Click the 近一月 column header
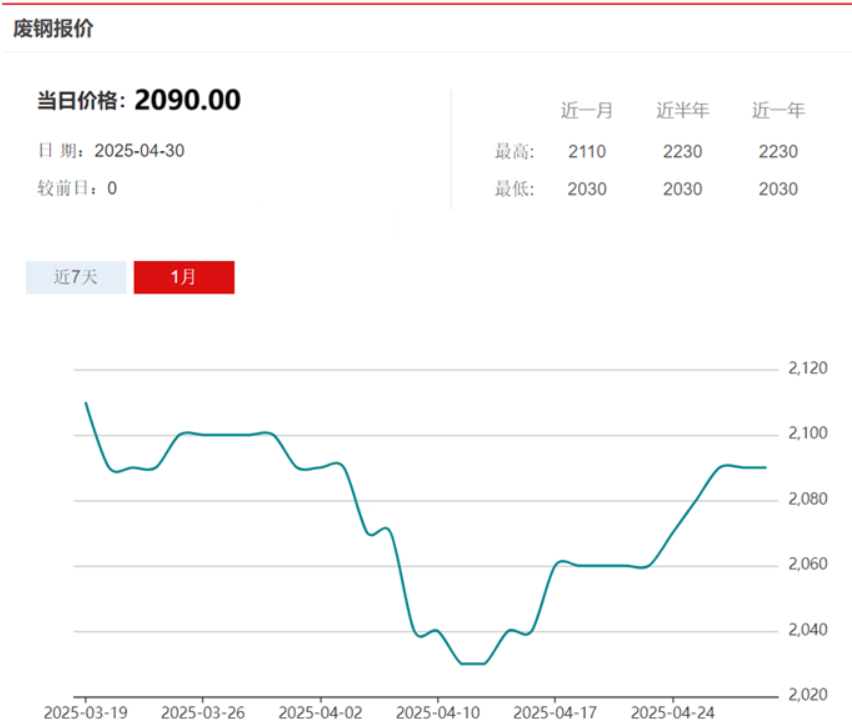This screenshot has width=852, height=724. tap(587, 110)
